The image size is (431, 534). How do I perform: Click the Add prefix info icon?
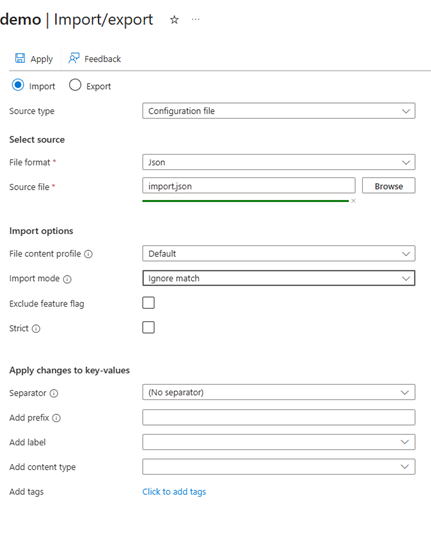(x=57, y=418)
